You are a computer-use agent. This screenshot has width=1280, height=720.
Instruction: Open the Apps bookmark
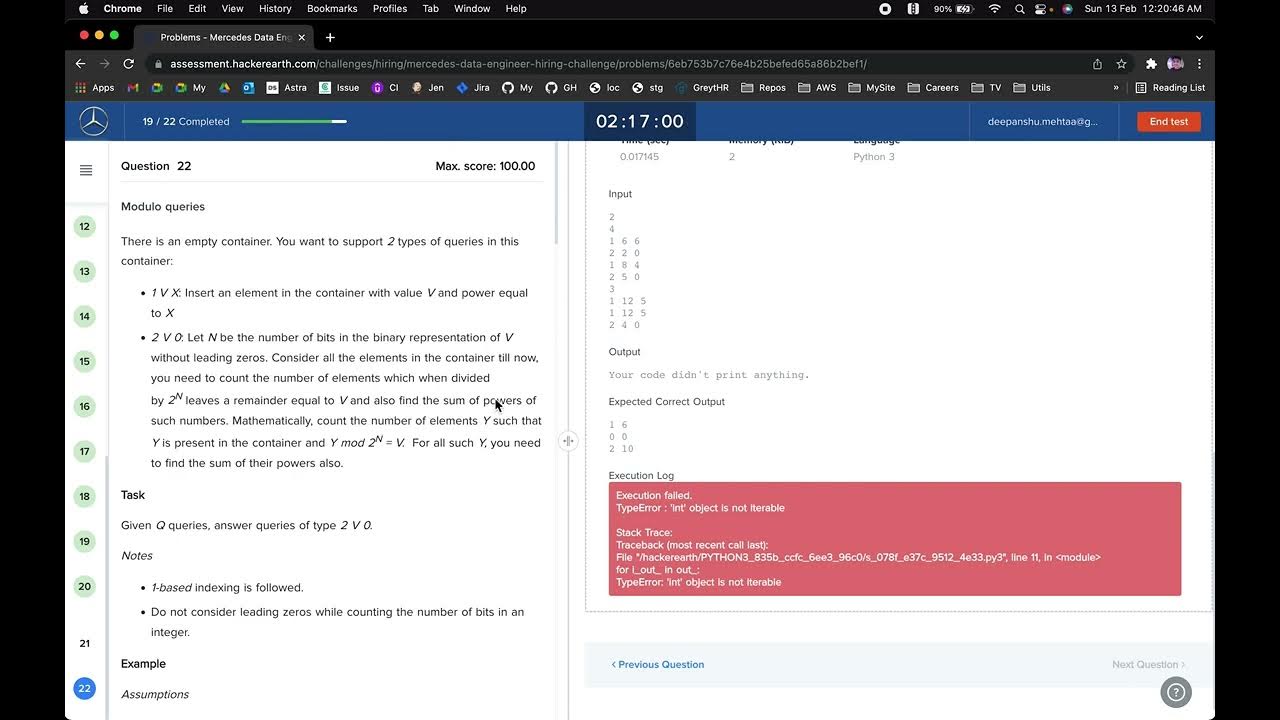(x=95, y=88)
